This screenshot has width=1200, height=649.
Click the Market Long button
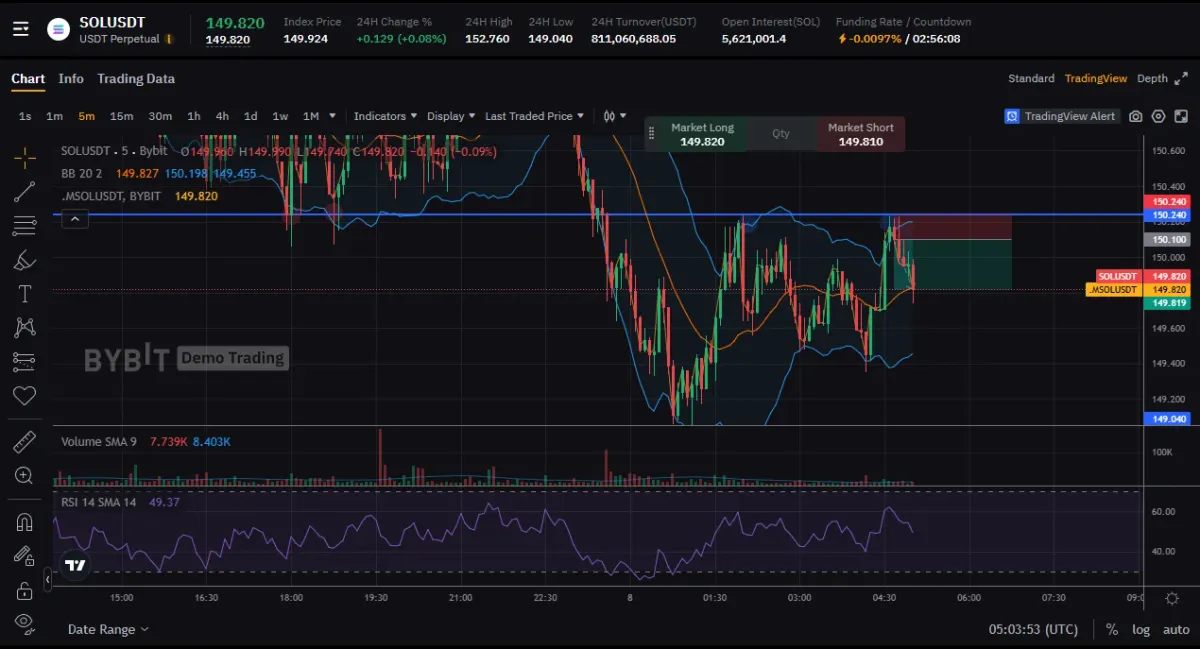[x=702, y=135]
